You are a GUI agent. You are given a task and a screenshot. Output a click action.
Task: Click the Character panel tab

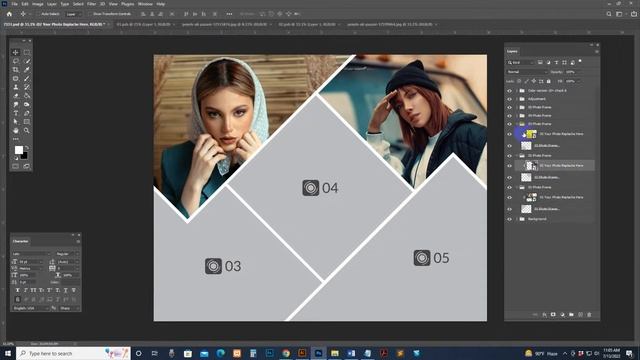coord(20,241)
